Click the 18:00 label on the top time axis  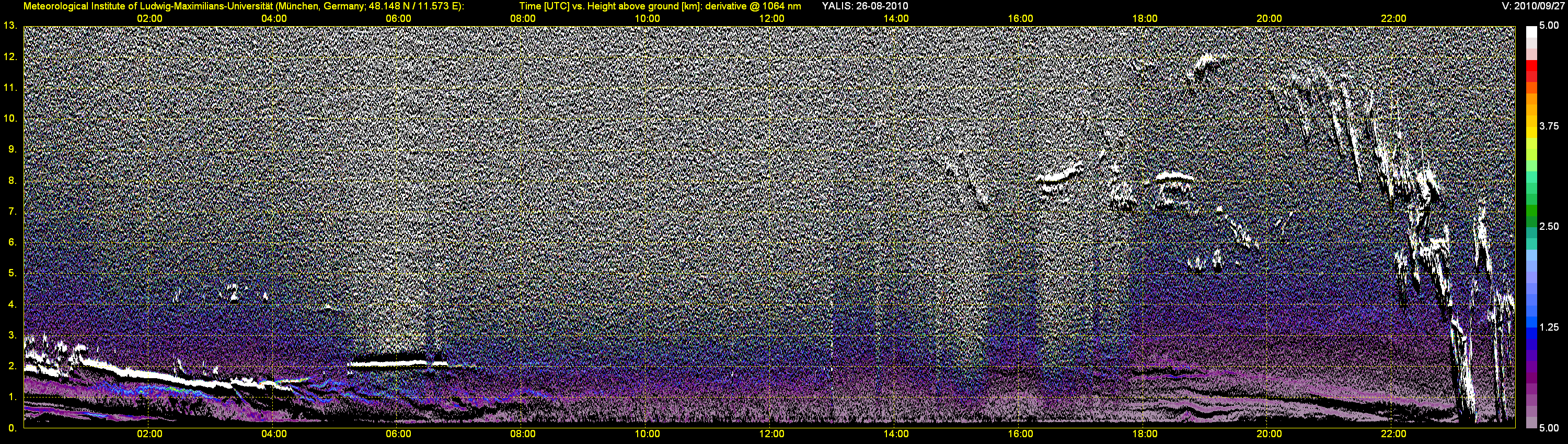1145,18
